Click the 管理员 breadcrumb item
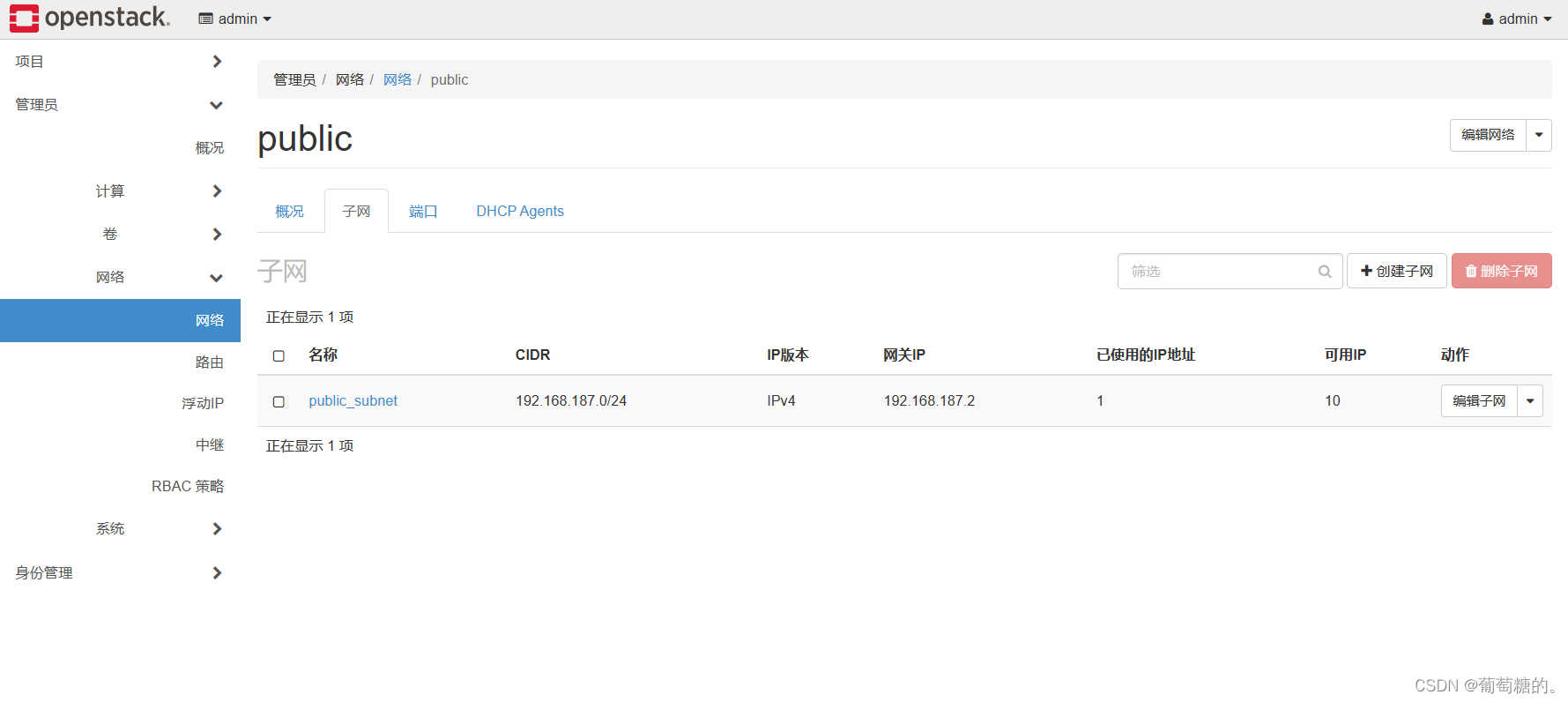This screenshot has width=1568, height=702. 294,79
